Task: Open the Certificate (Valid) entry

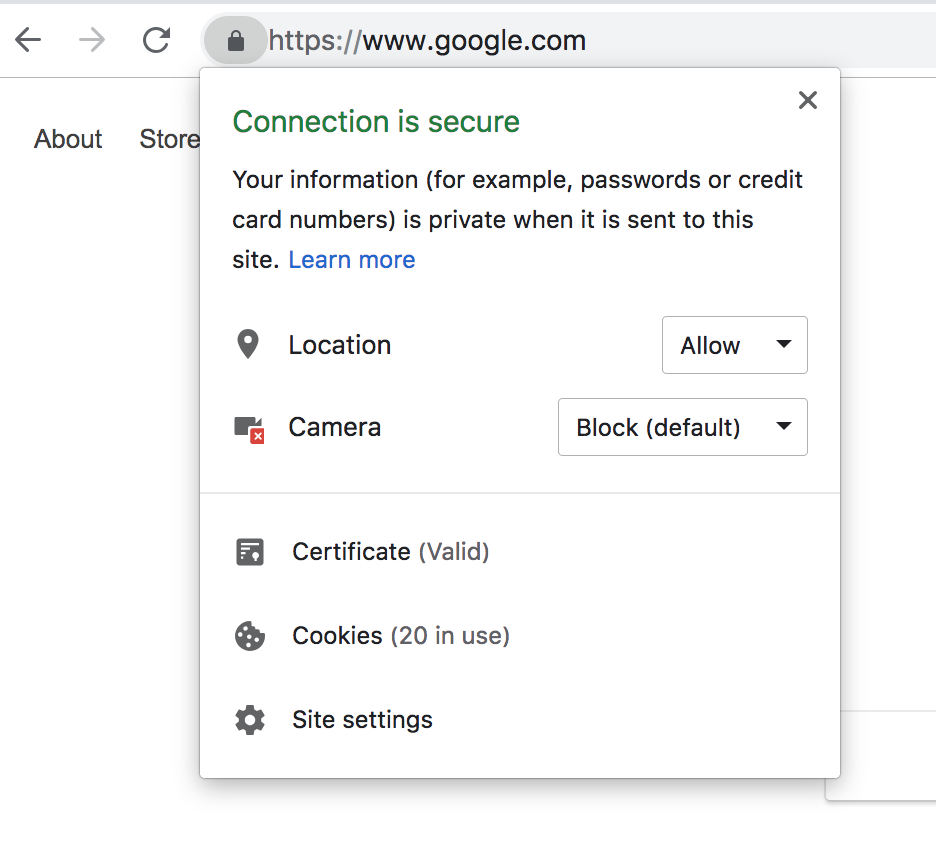Action: click(x=390, y=552)
